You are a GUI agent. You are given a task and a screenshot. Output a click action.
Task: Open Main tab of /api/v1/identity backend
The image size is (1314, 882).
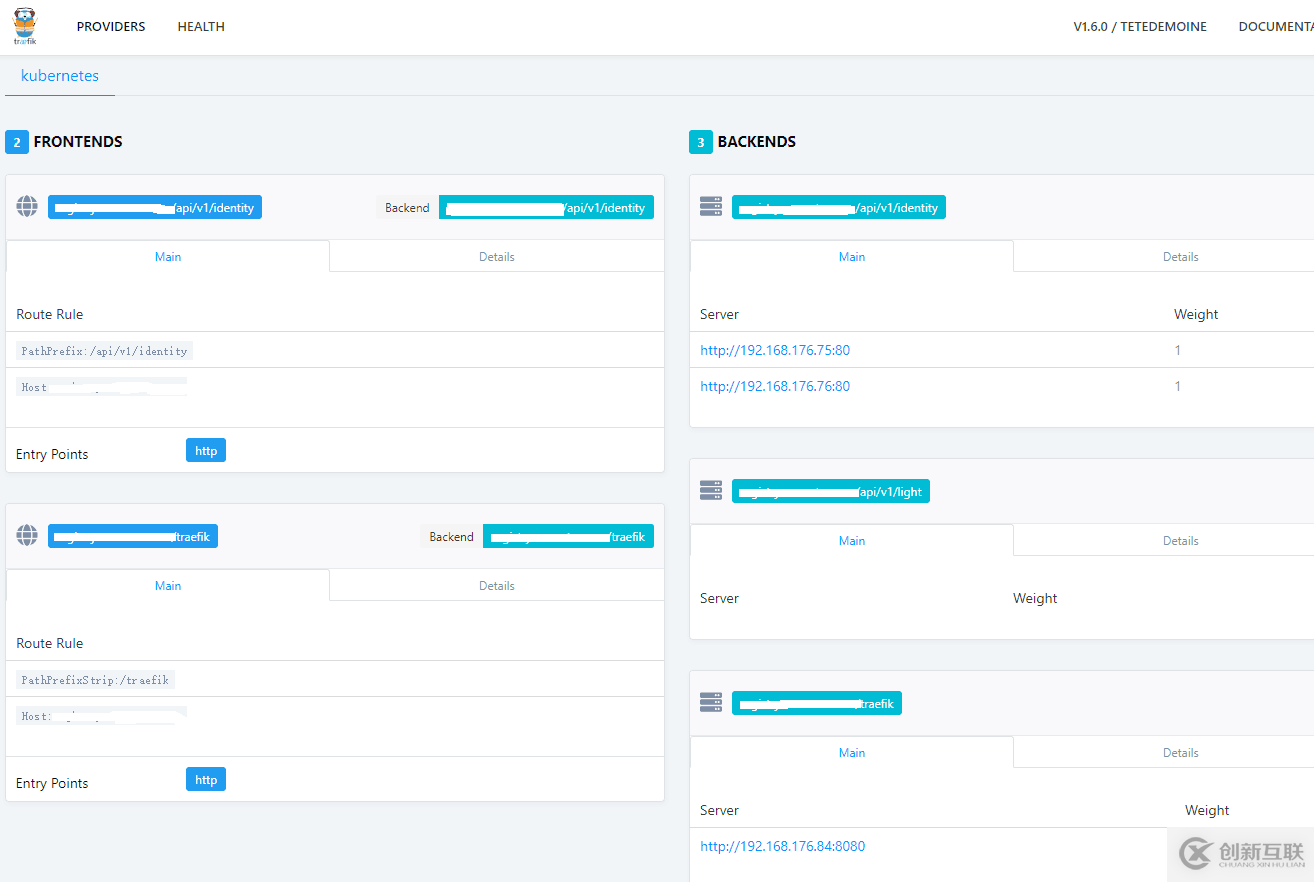coord(852,256)
